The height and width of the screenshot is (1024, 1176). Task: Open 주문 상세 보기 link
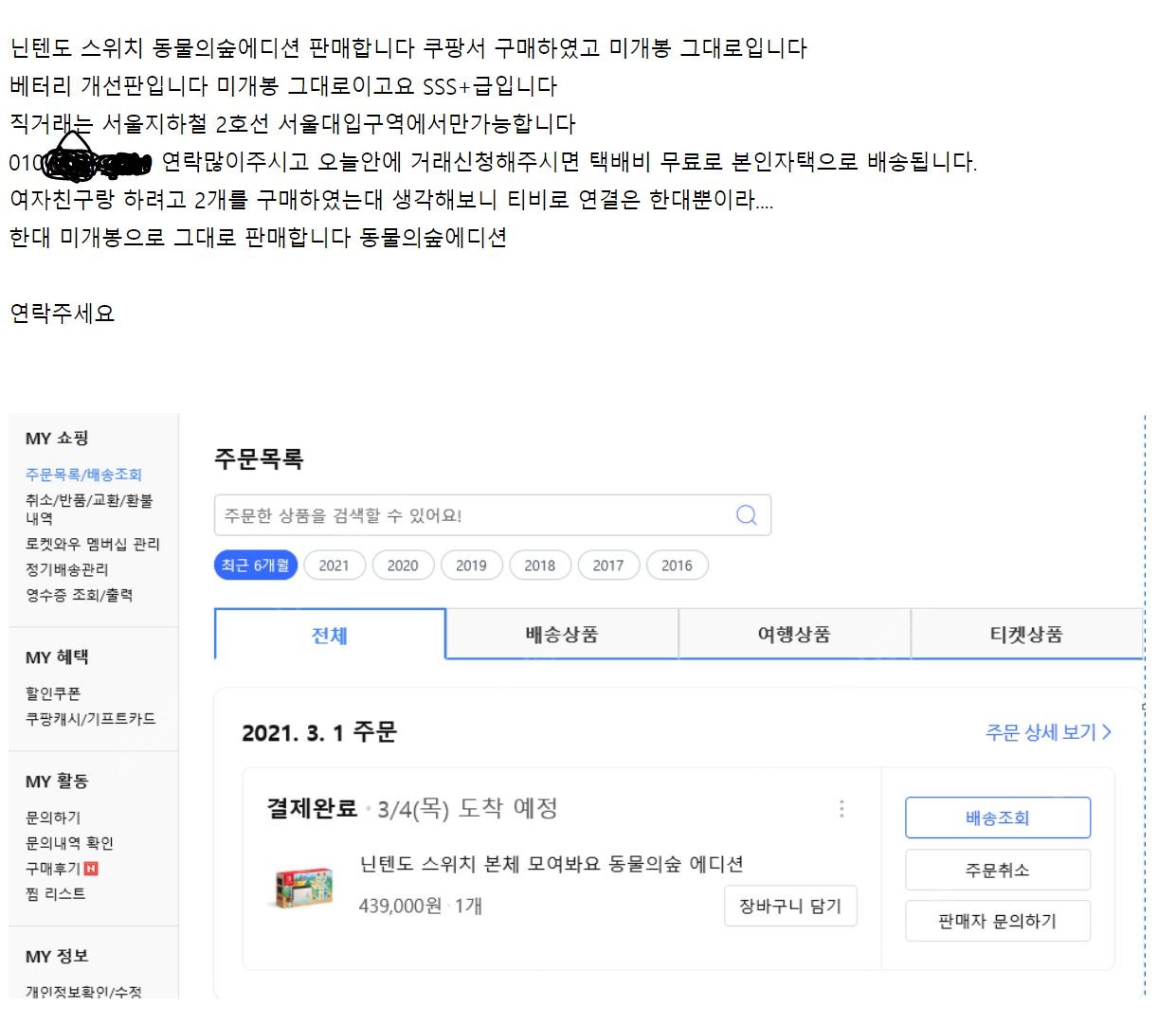point(1048,732)
